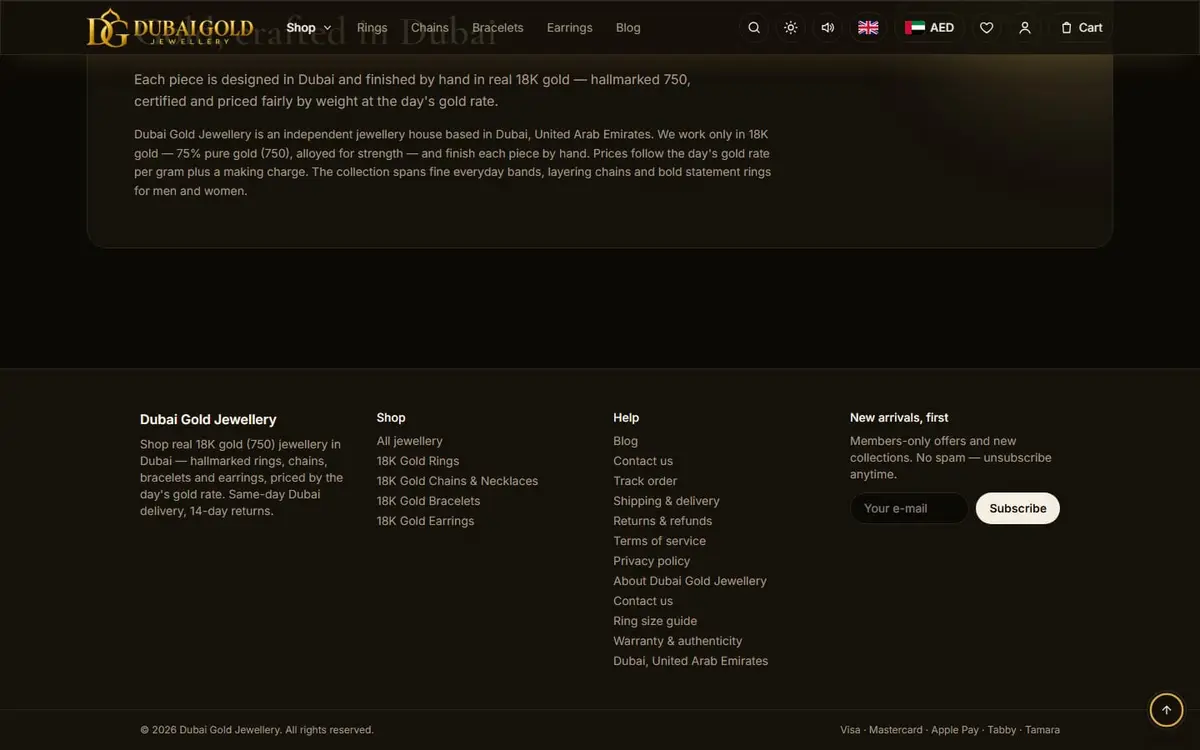Toggle the sound speaker icon
This screenshot has height=750, width=1200.
point(828,28)
